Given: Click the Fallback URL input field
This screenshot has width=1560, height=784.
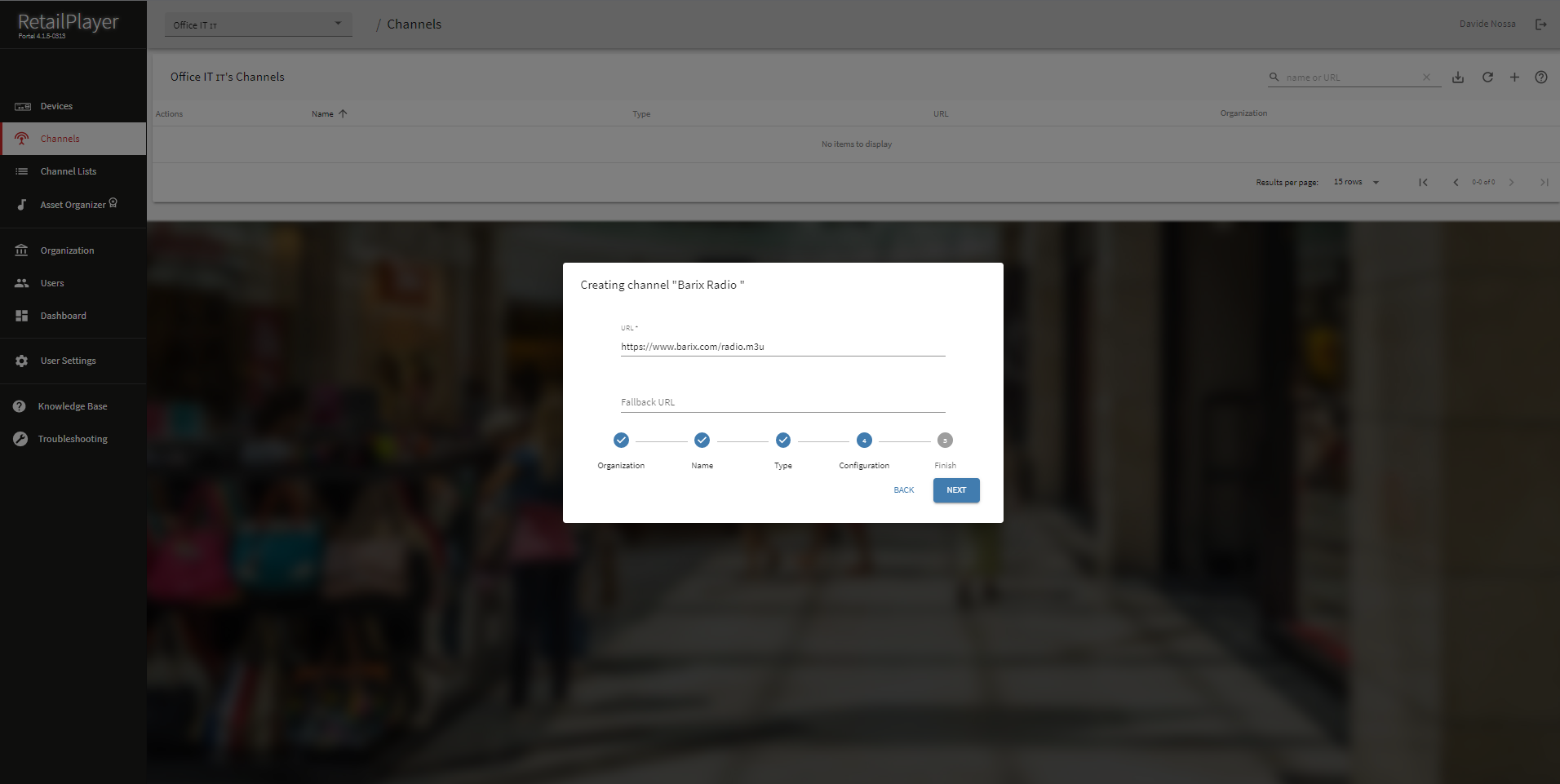Looking at the screenshot, I should tap(782, 402).
